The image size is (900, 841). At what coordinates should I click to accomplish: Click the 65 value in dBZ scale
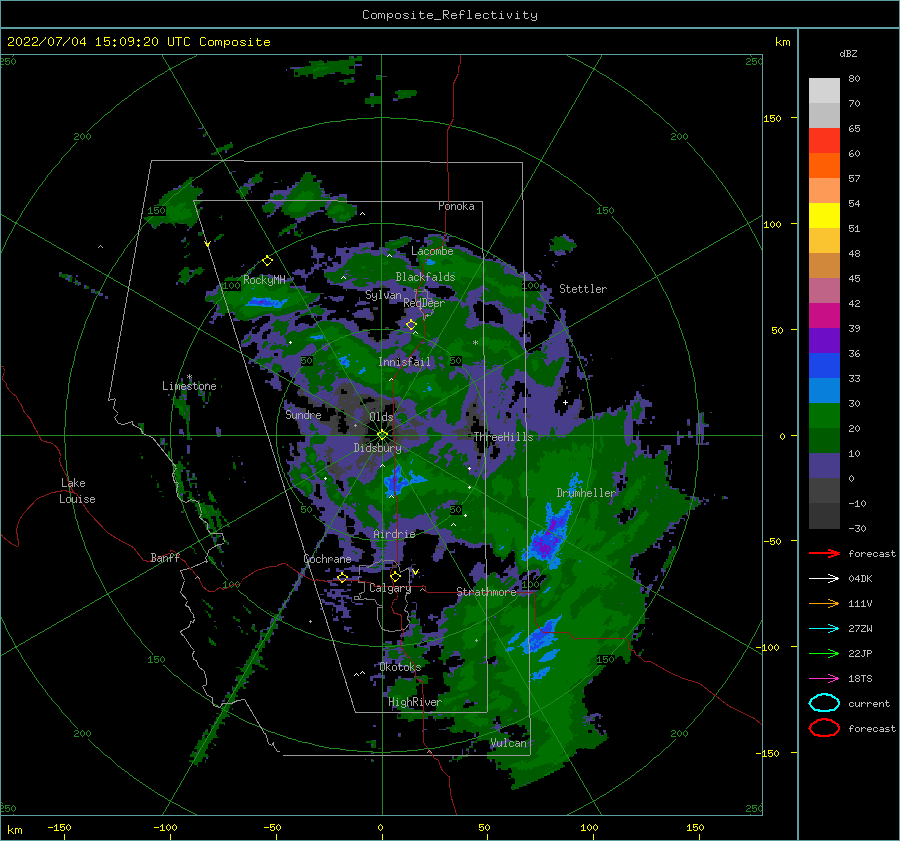tap(854, 129)
